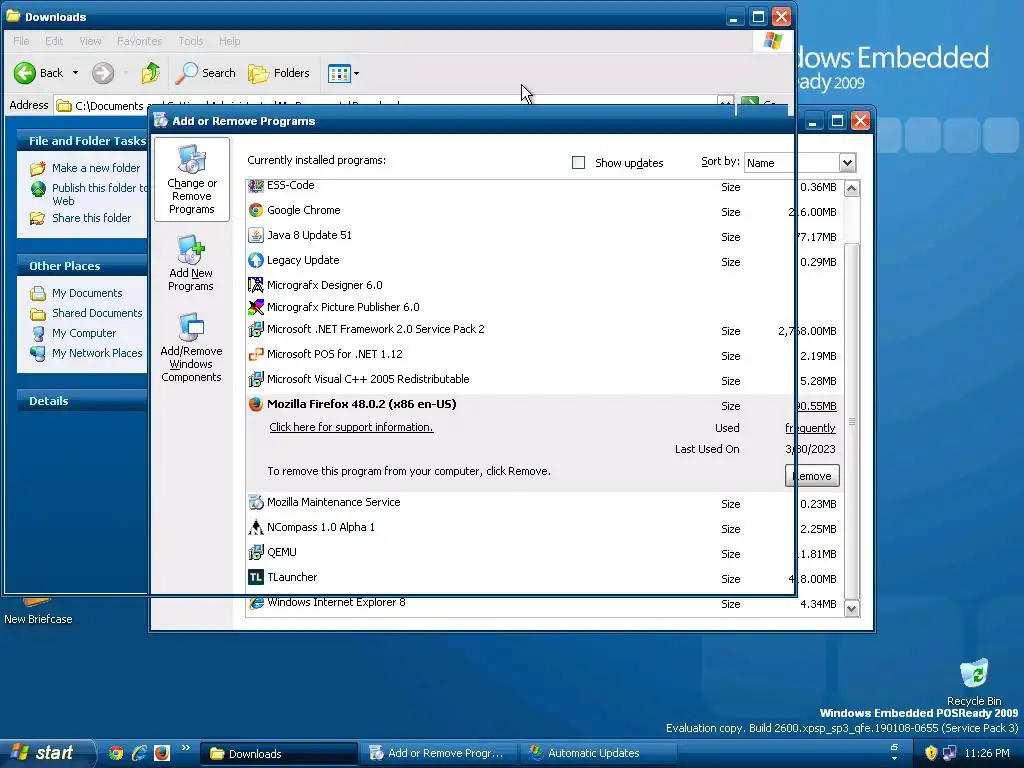Open Add/Remove Windows Components
The image size is (1024, 768).
[x=191, y=347]
